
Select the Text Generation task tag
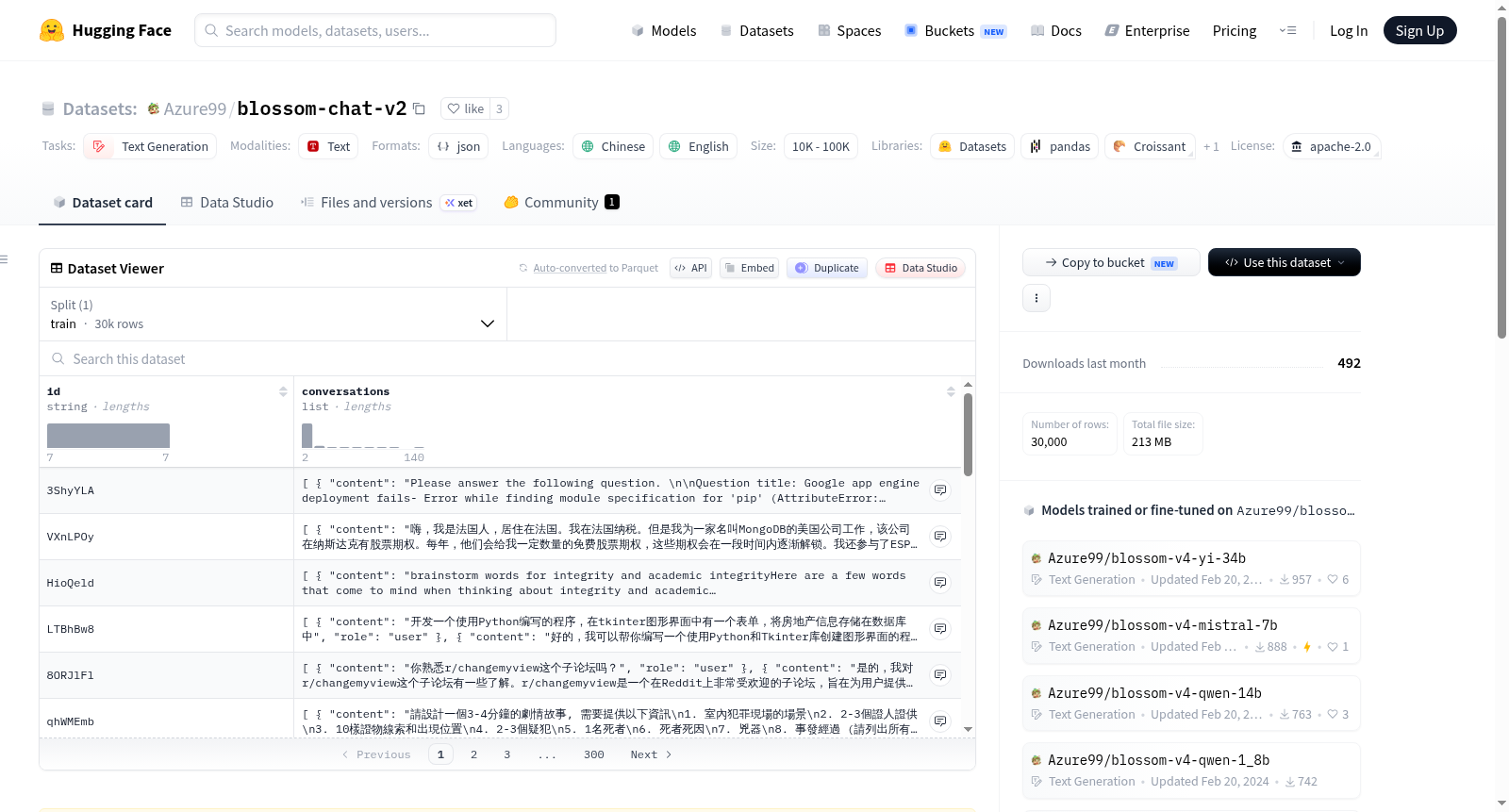[x=150, y=146]
